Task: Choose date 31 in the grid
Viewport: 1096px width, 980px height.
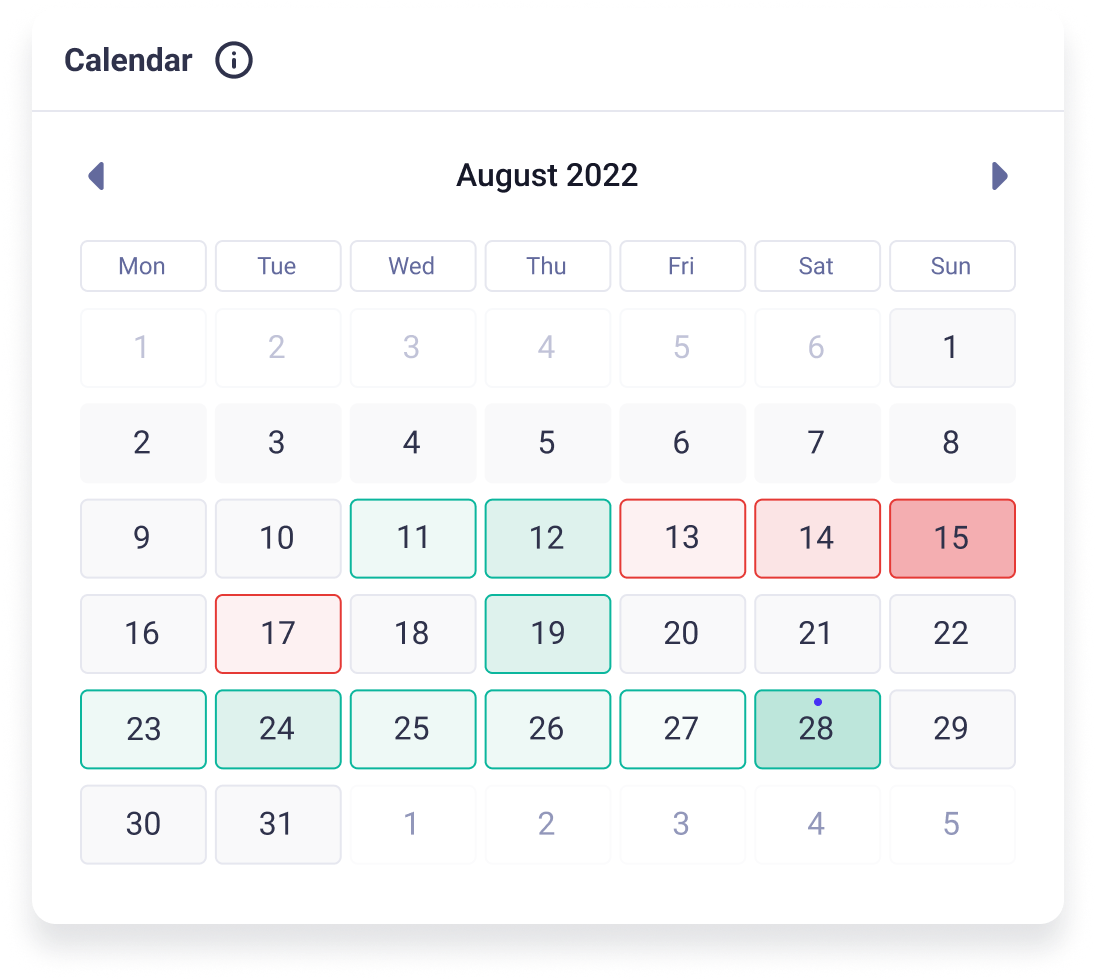Action: (278, 824)
